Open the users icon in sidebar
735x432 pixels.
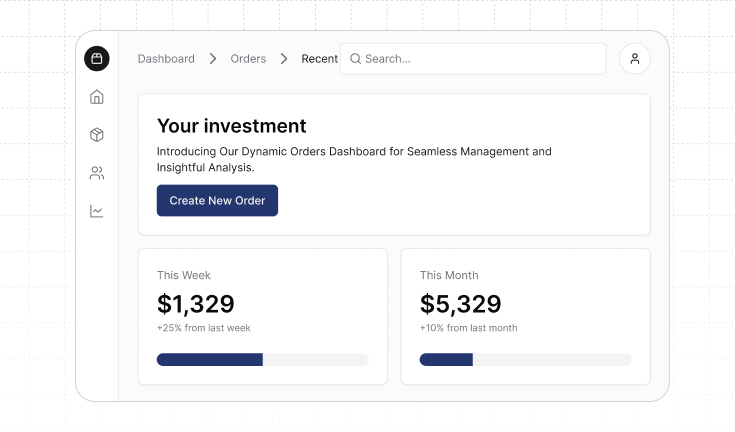click(x=97, y=173)
